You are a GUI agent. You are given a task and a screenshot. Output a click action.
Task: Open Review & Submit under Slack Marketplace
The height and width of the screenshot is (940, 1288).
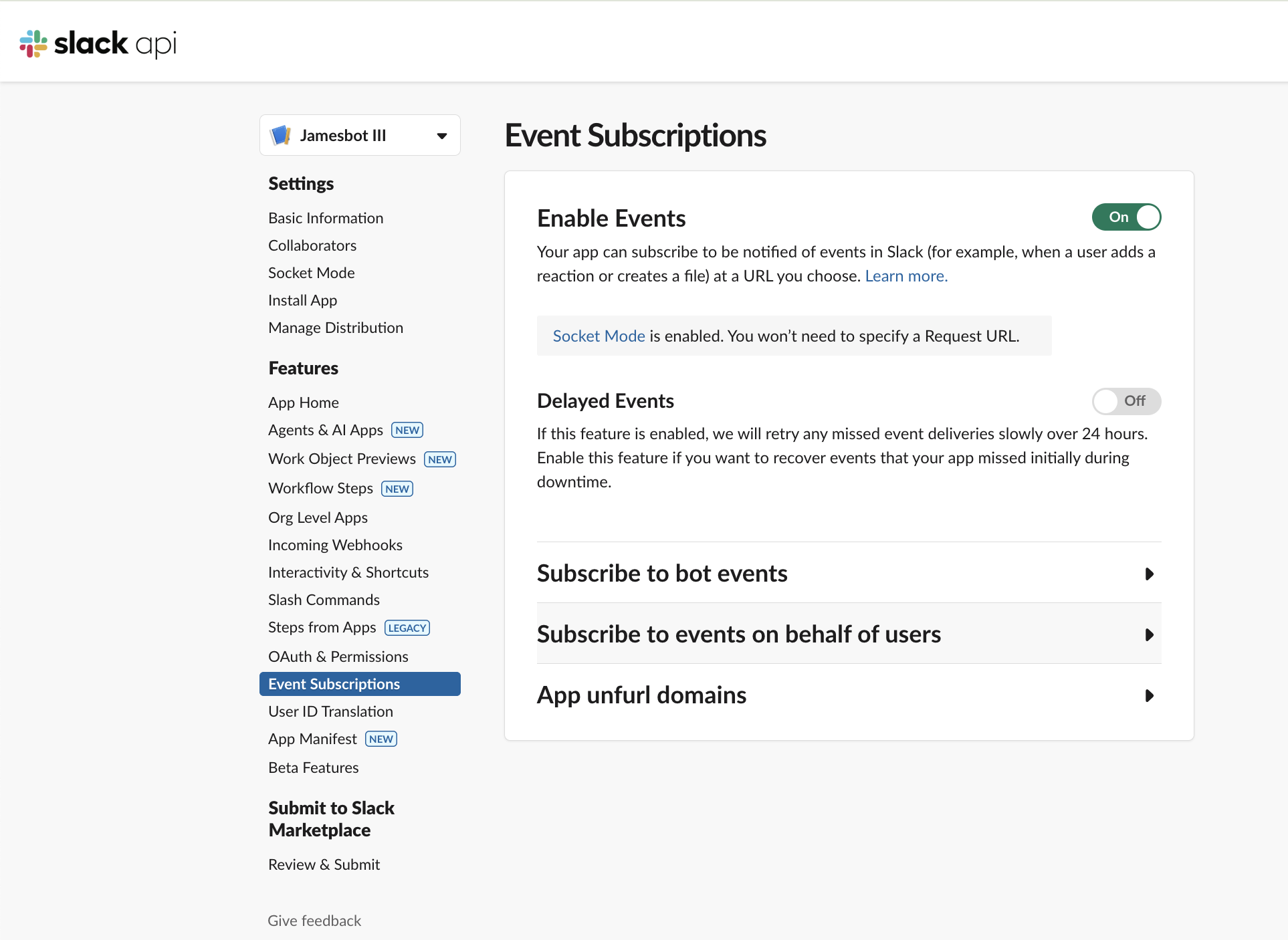[324, 864]
